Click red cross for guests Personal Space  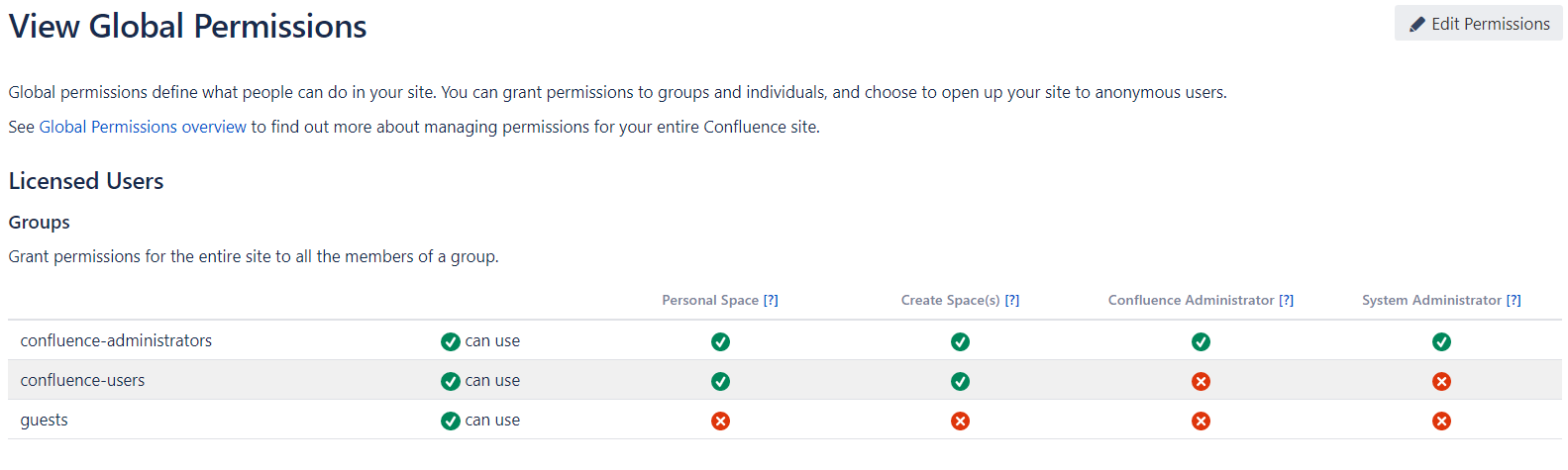click(720, 421)
